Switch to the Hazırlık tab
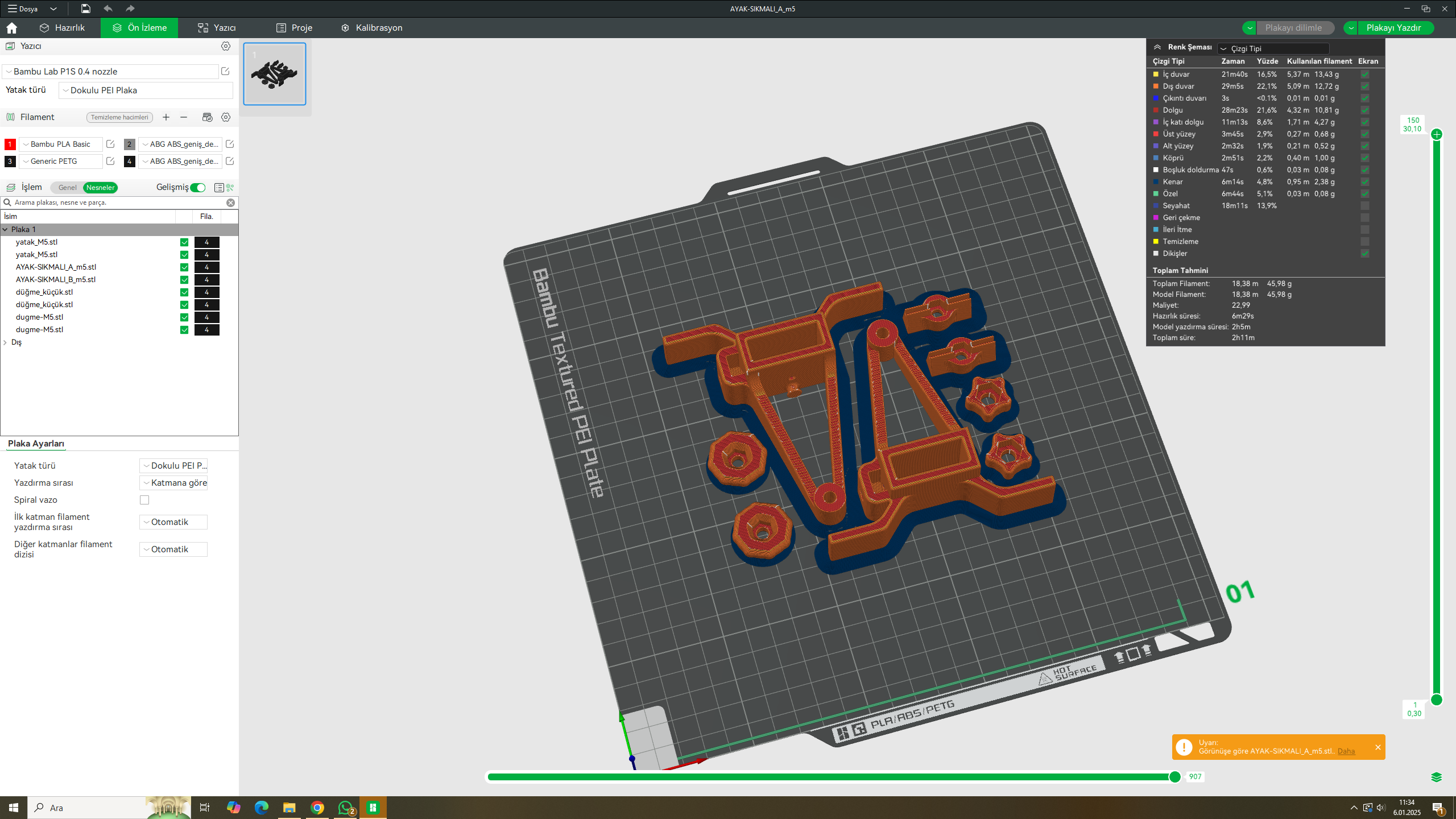Screen dimensions: 1456x819 pos(63,28)
